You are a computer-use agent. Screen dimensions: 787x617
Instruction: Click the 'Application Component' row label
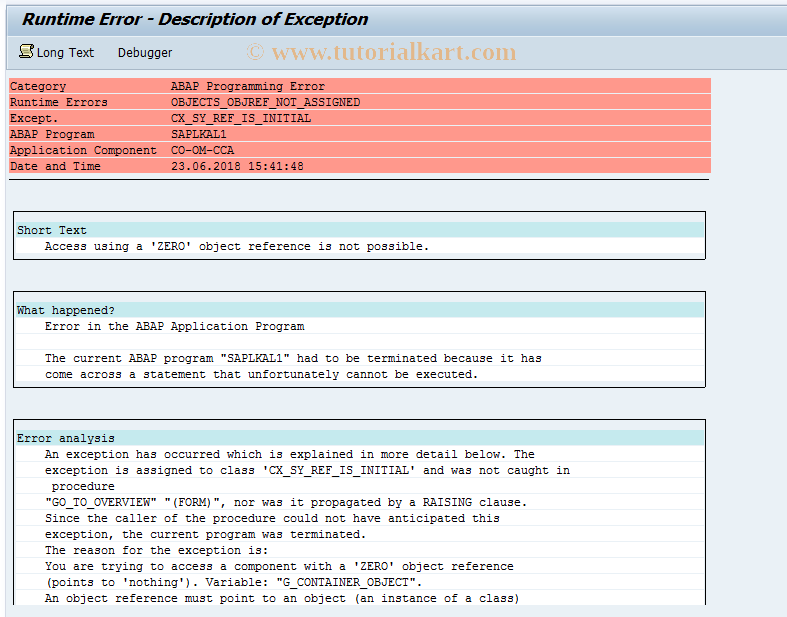click(83, 151)
